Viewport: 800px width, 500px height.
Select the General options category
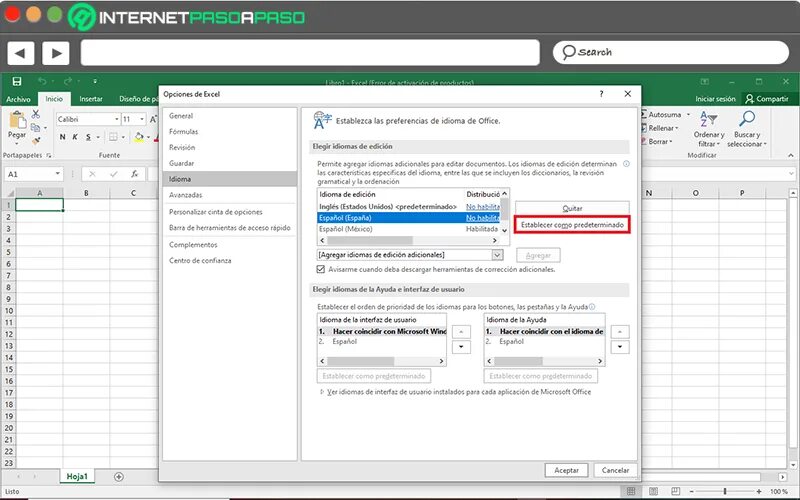click(x=230, y=116)
